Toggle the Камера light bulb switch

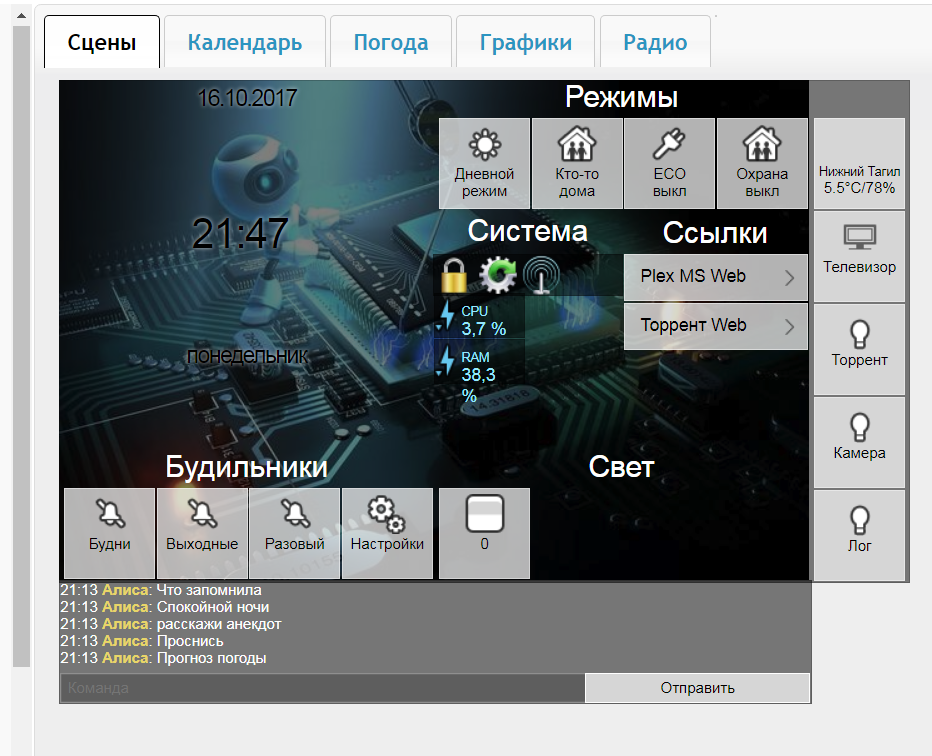pos(859,442)
